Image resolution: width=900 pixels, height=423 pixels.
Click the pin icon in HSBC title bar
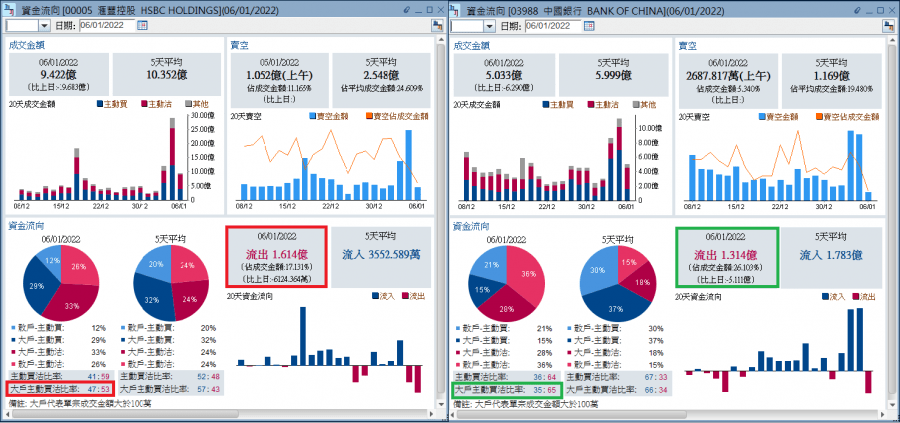[x=407, y=10]
